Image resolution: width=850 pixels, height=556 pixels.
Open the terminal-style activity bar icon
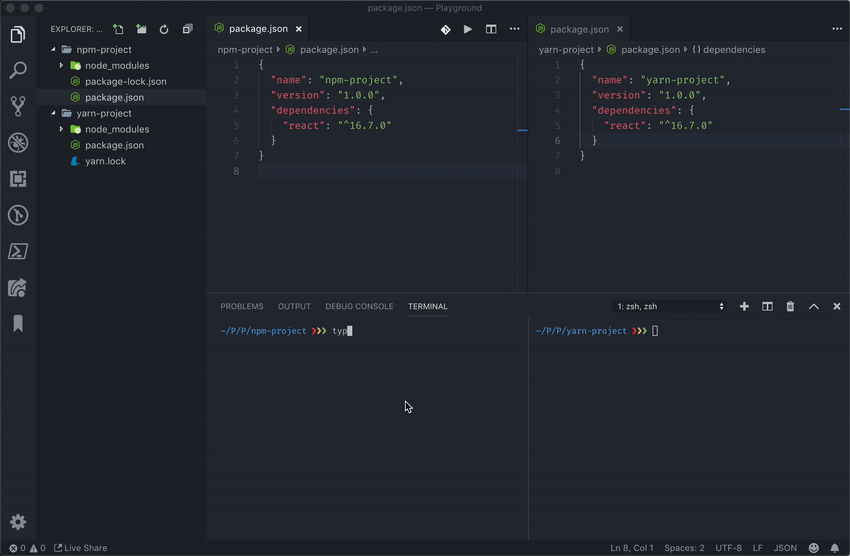click(x=18, y=251)
